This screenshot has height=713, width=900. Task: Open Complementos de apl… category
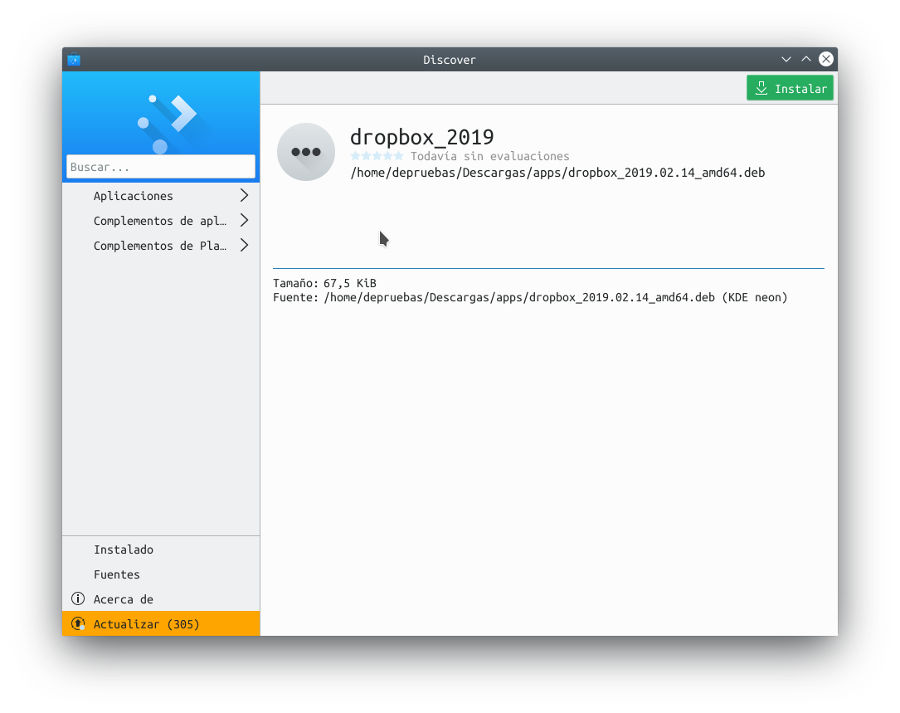point(161,220)
